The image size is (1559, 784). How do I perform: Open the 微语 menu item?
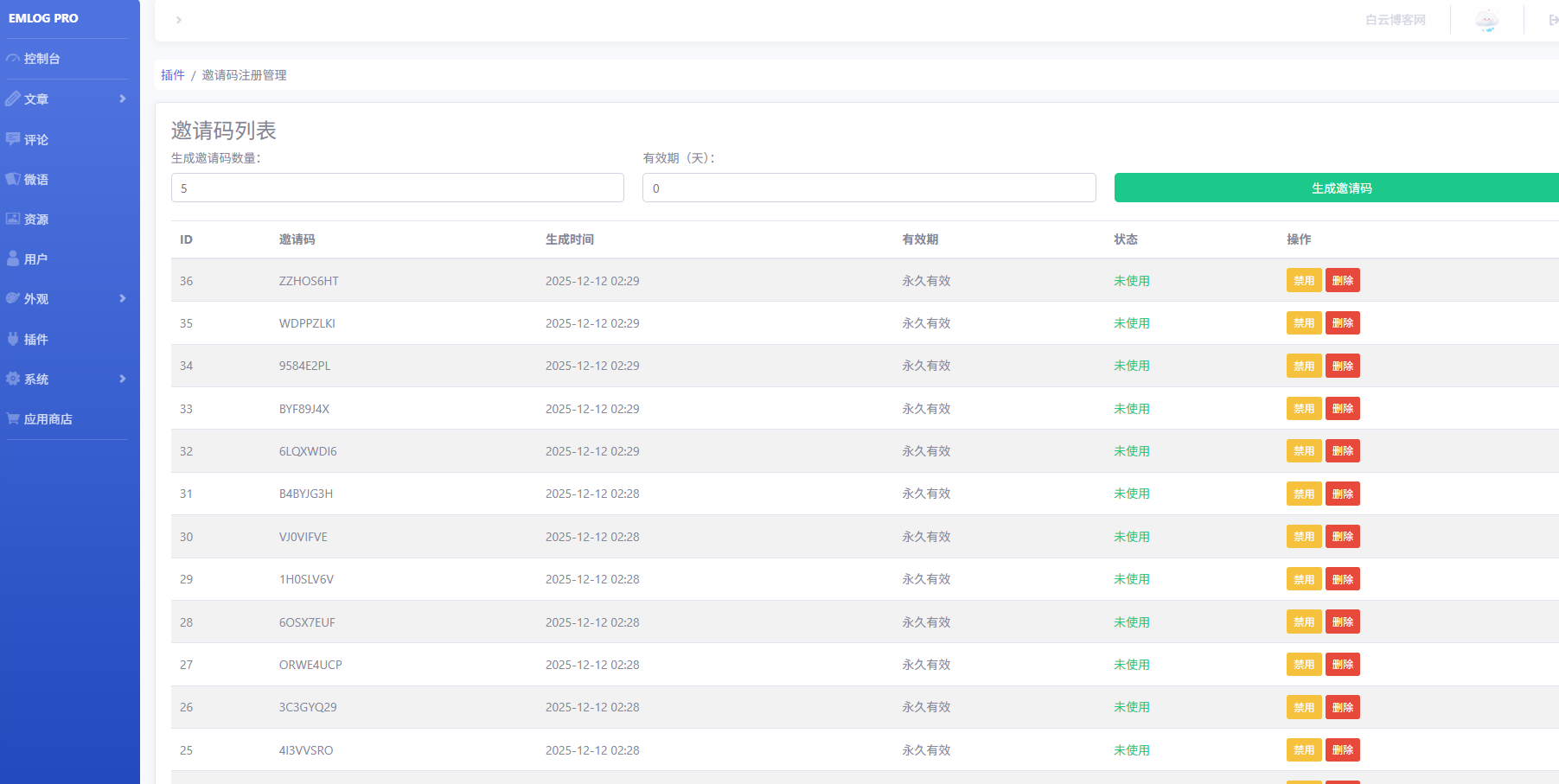tap(36, 179)
